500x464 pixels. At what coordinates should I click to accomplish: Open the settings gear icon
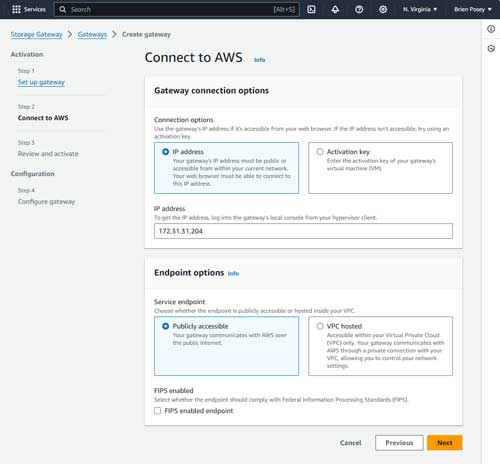tap(383, 9)
